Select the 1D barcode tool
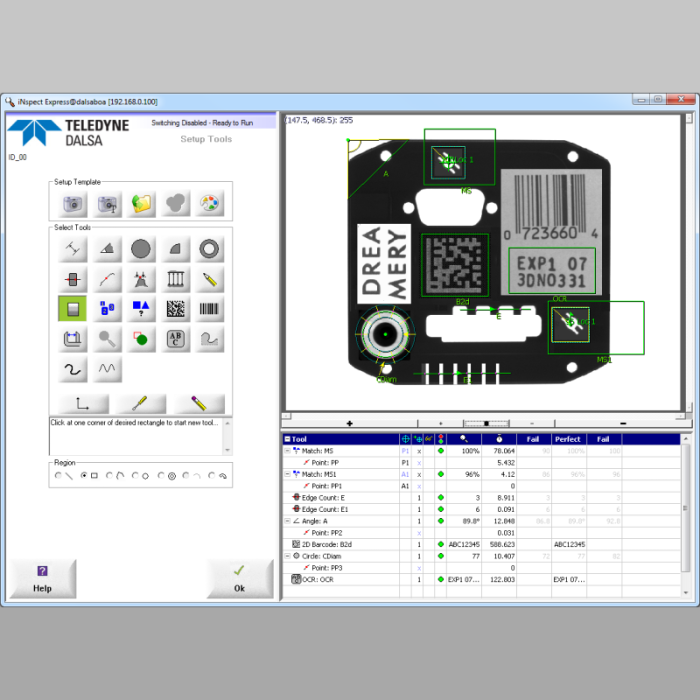The height and width of the screenshot is (700, 700). point(209,308)
